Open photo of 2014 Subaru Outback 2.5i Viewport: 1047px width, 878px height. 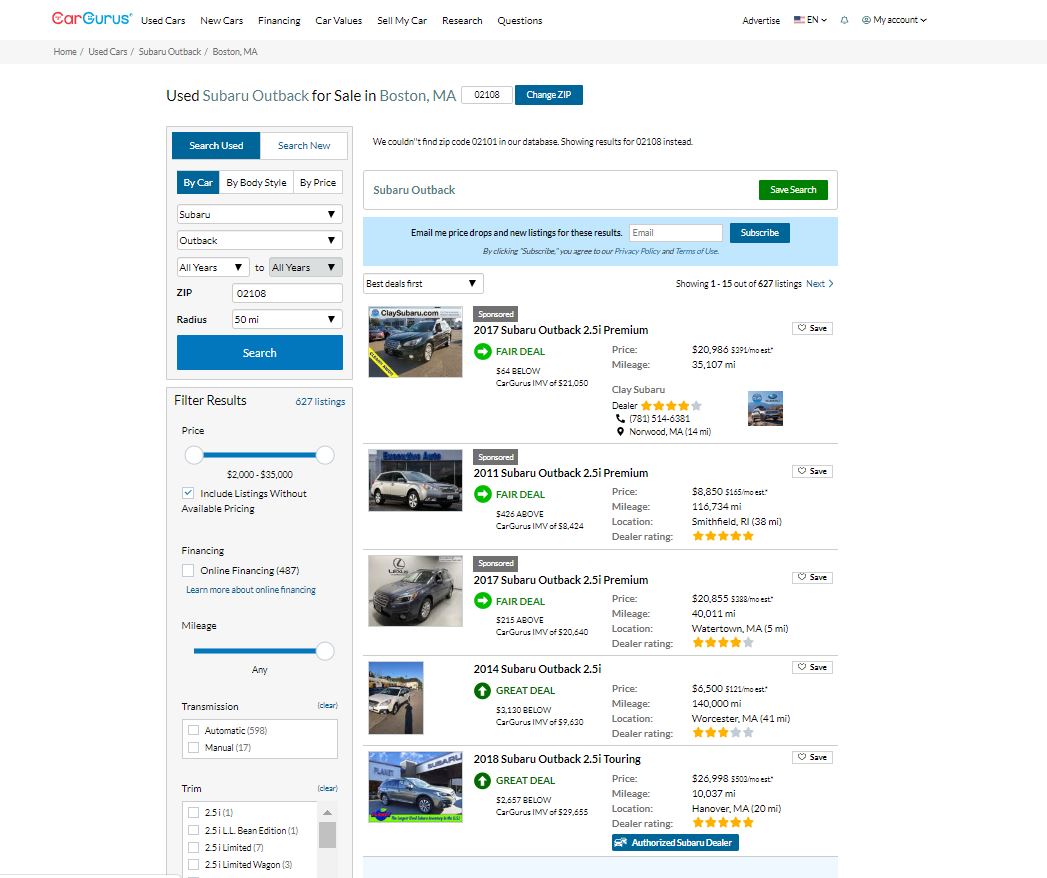click(x=396, y=698)
